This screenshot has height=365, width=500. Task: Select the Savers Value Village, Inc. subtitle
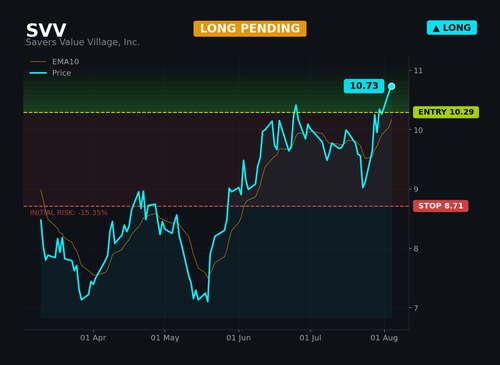83,42
